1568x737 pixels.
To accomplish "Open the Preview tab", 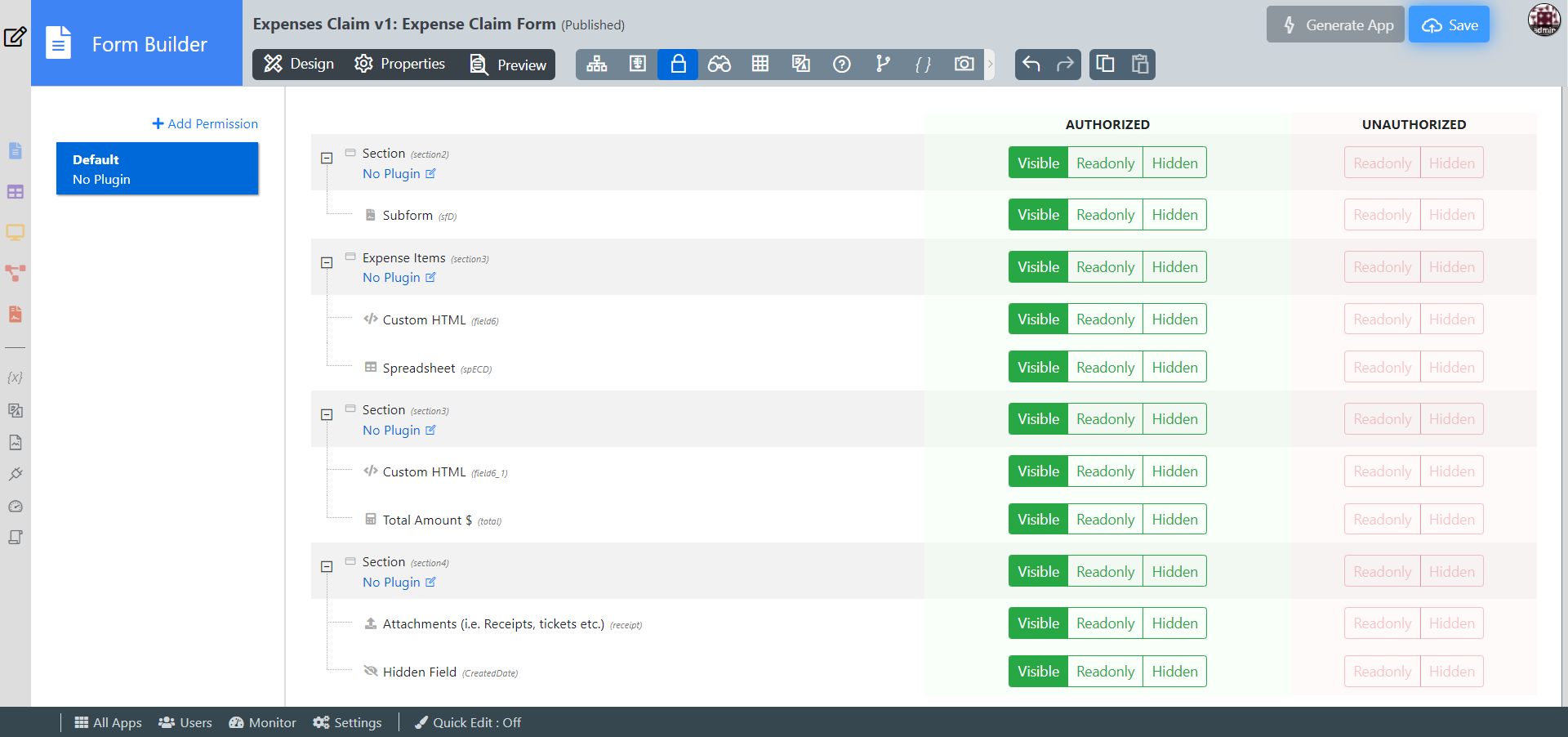I will (x=507, y=65).
